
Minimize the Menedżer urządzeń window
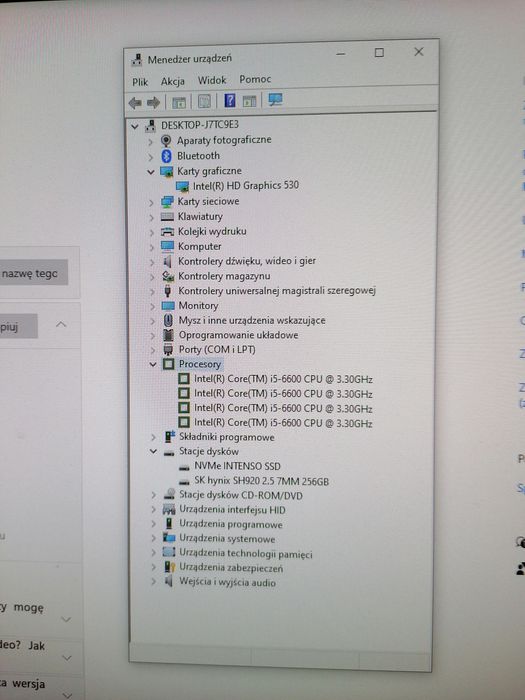(341, 54)
